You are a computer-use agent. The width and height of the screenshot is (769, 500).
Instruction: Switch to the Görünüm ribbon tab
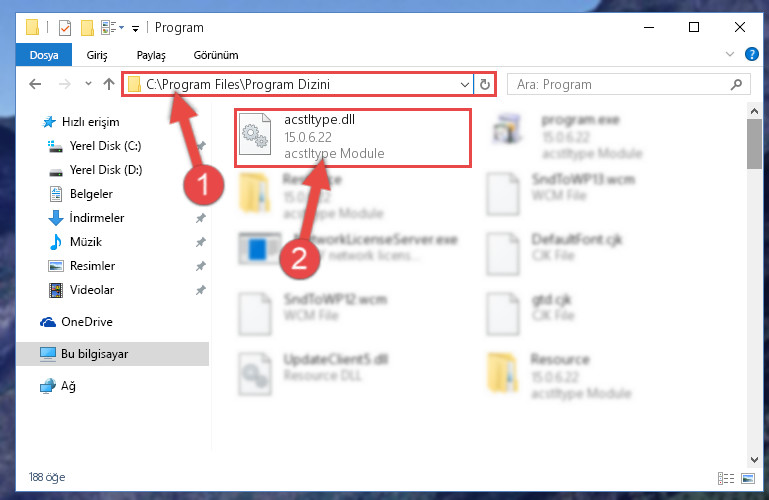tap(216, 55)
